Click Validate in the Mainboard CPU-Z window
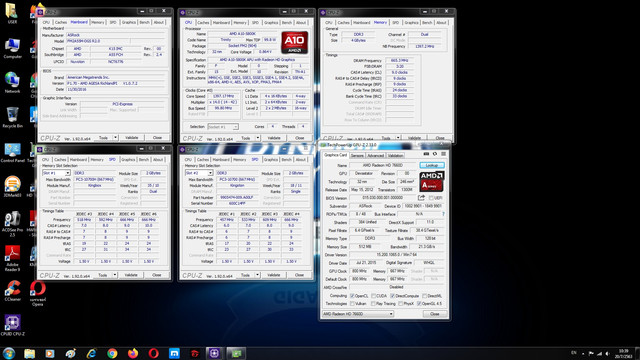 click(x=131, y=138)
